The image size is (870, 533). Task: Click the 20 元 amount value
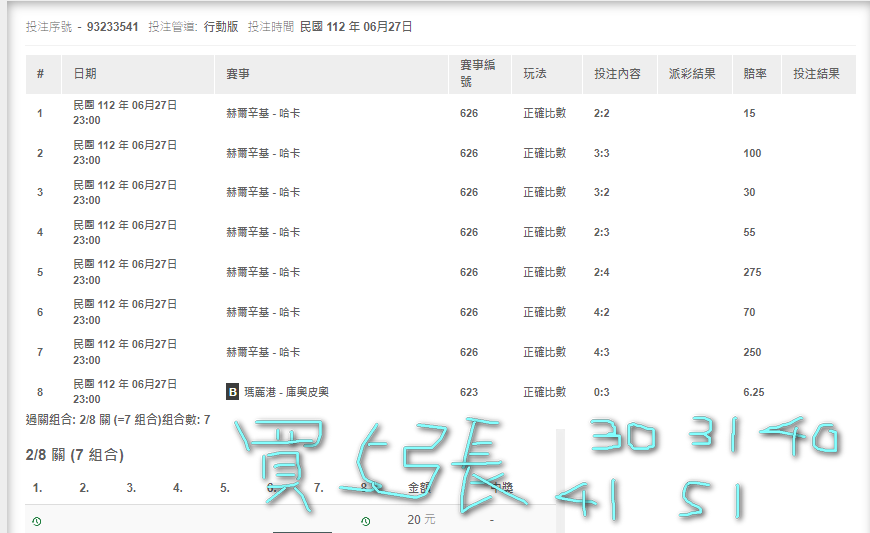(x=421, y=520)
